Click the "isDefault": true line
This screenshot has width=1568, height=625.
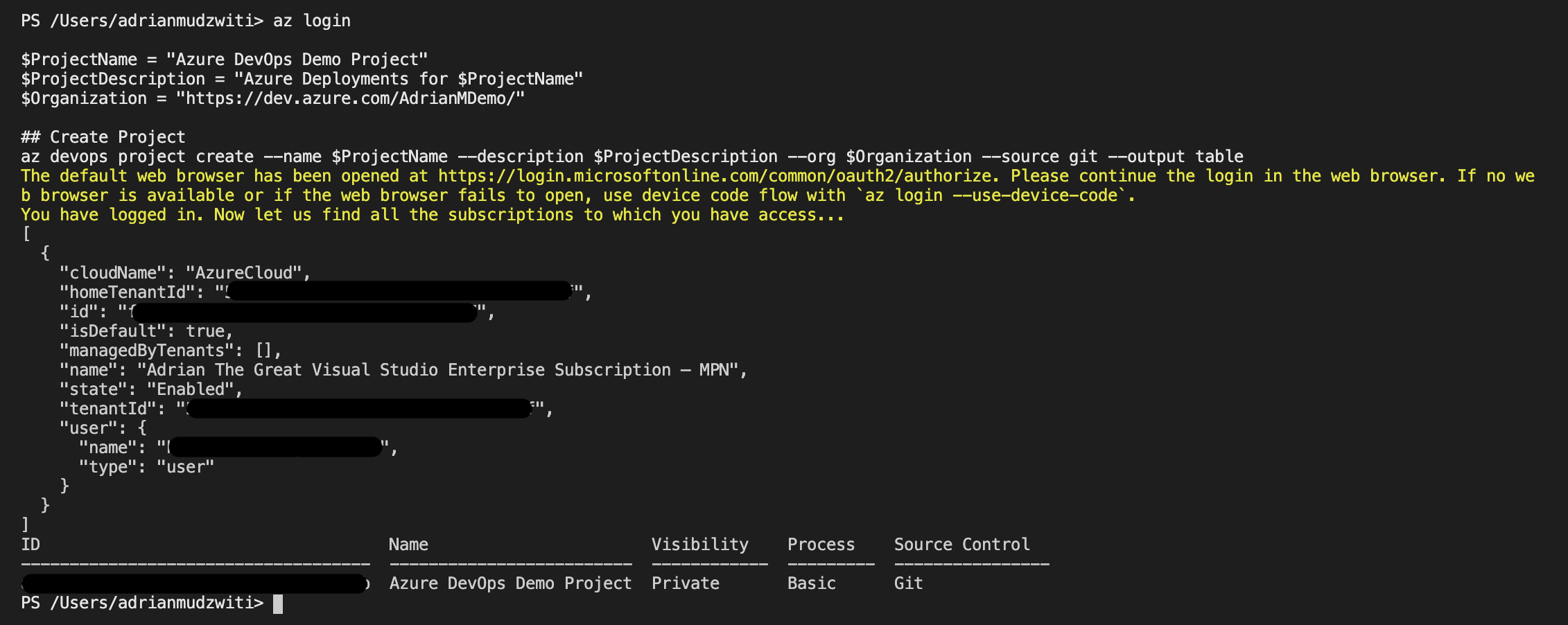146,331
